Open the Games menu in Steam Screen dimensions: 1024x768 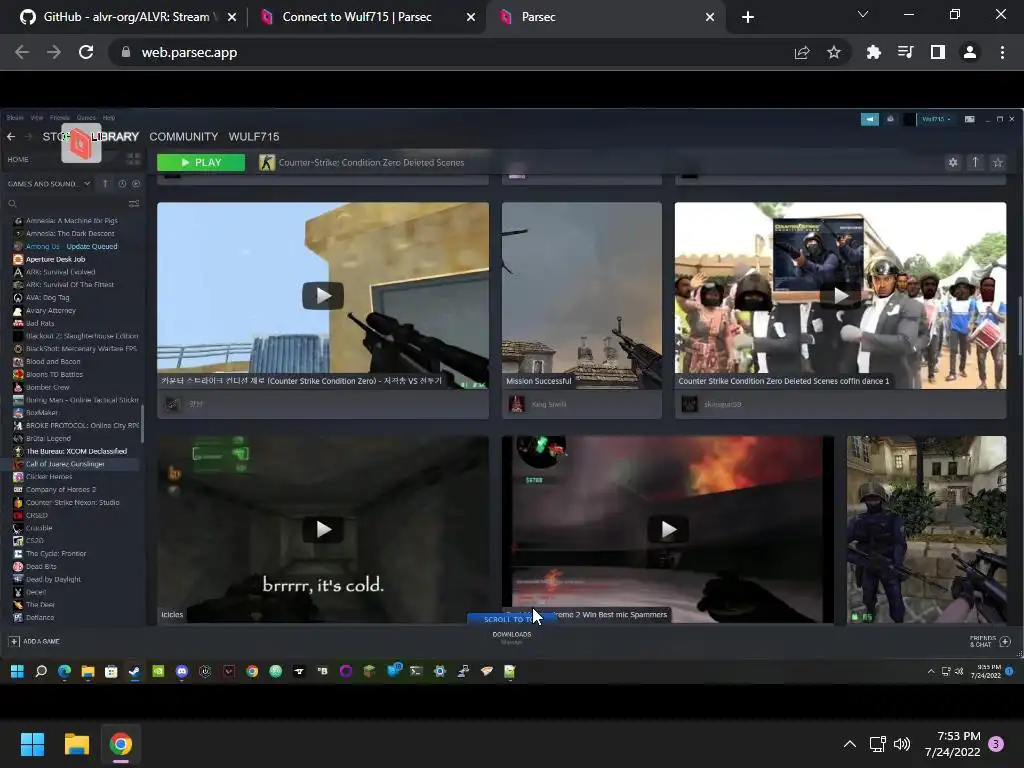tap(86, 118)
